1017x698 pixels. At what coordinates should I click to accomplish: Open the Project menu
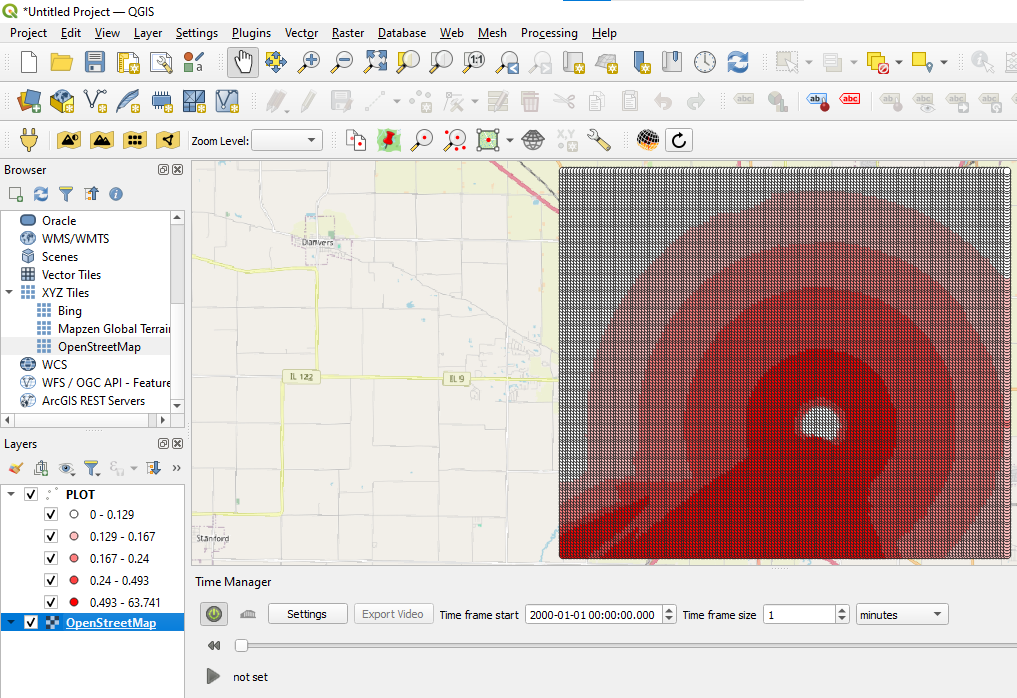(29, 33)
